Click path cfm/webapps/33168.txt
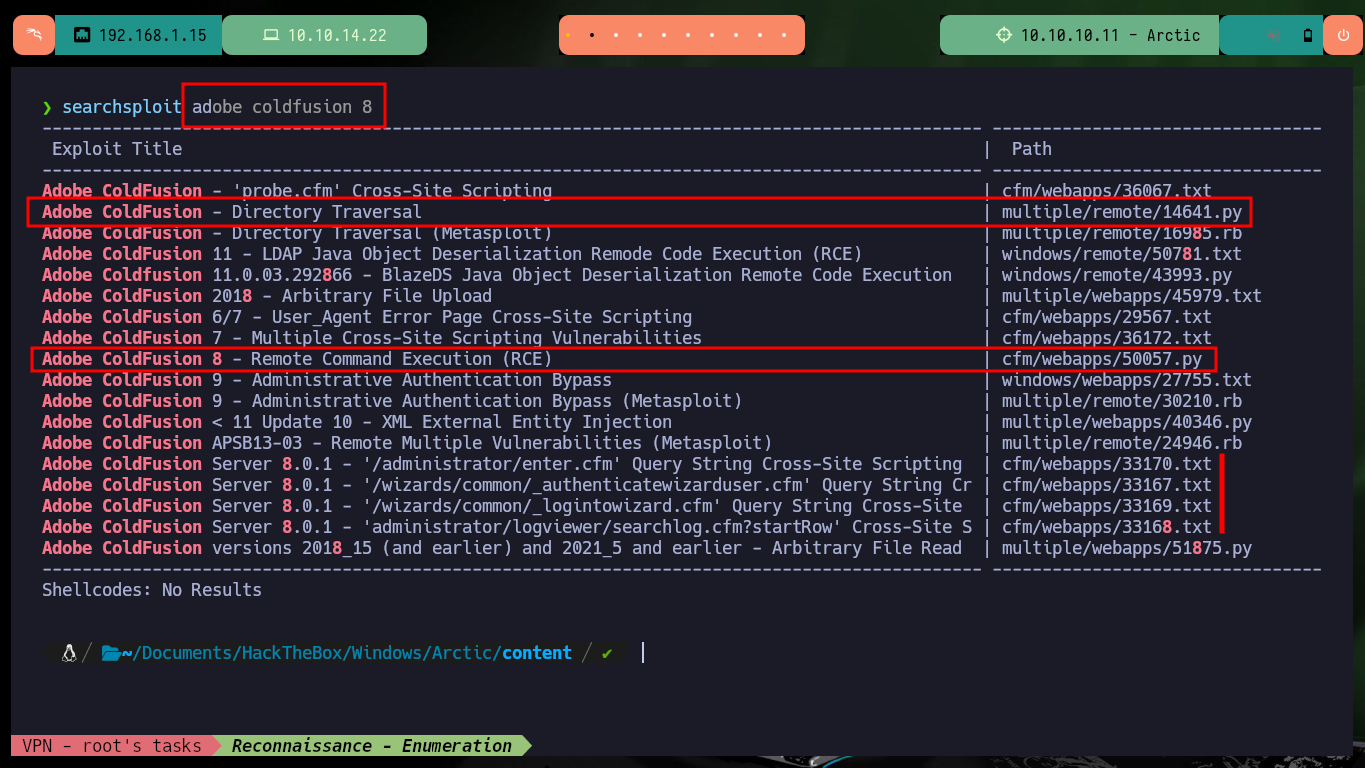Viewport: 1365px width, 768px height. click(1107, 527)
